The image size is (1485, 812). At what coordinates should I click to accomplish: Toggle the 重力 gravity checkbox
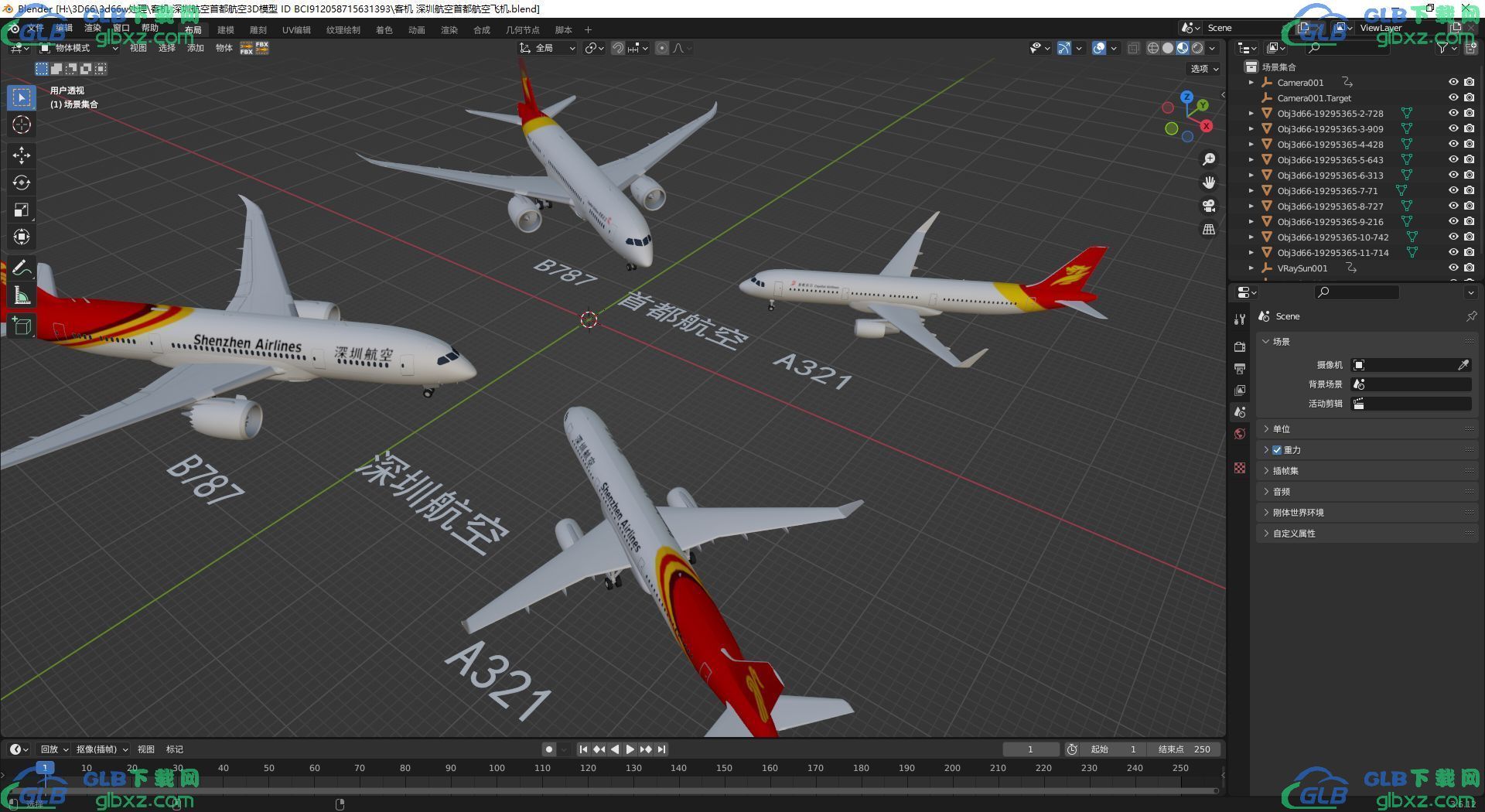tap(1277, 450)
